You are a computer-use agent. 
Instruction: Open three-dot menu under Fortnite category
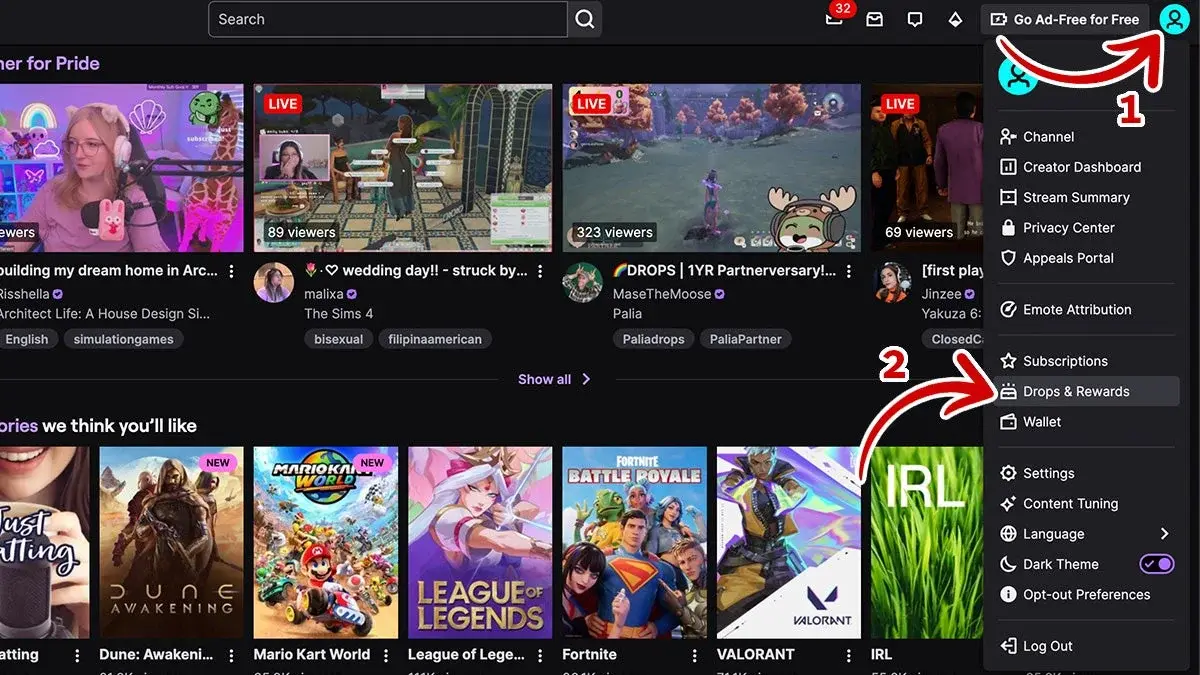tap(695, 655)
